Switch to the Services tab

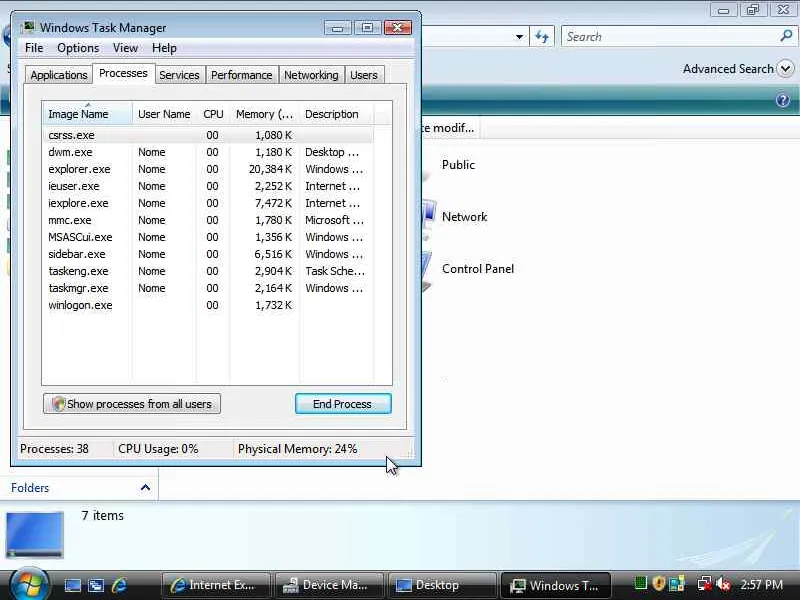click(179, 75)
